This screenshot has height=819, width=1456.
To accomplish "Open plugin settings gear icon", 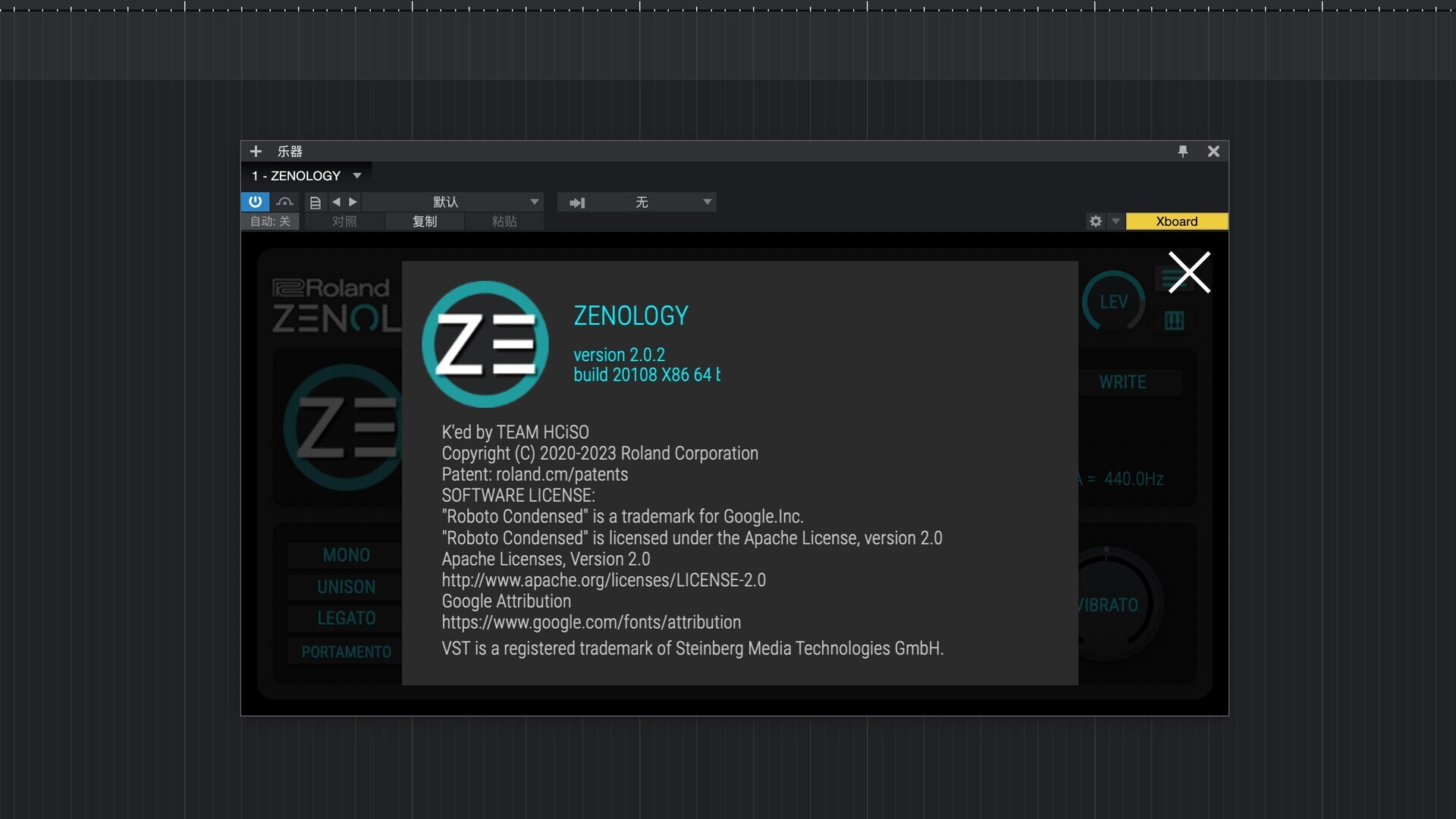I will pyautogui.click(x=1095, y=221).
